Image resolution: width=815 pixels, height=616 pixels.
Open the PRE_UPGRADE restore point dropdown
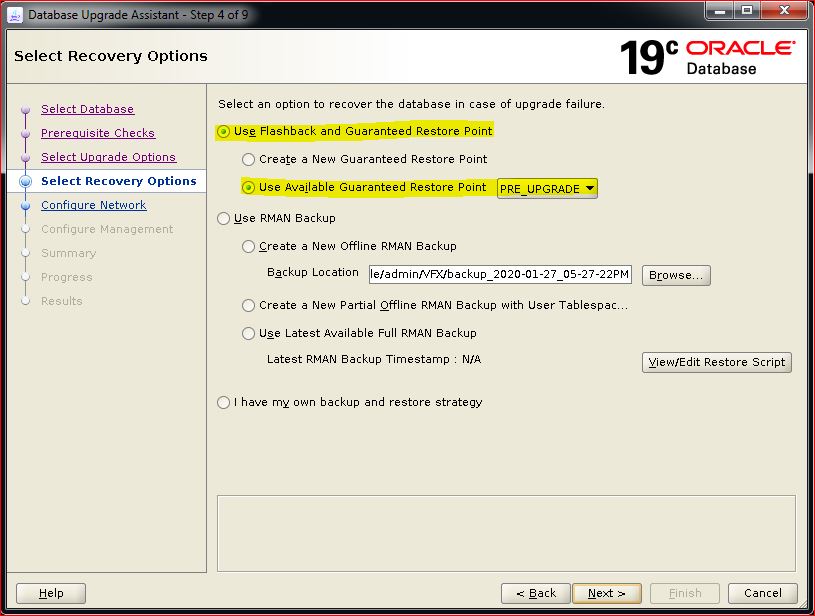pos(547,188)
